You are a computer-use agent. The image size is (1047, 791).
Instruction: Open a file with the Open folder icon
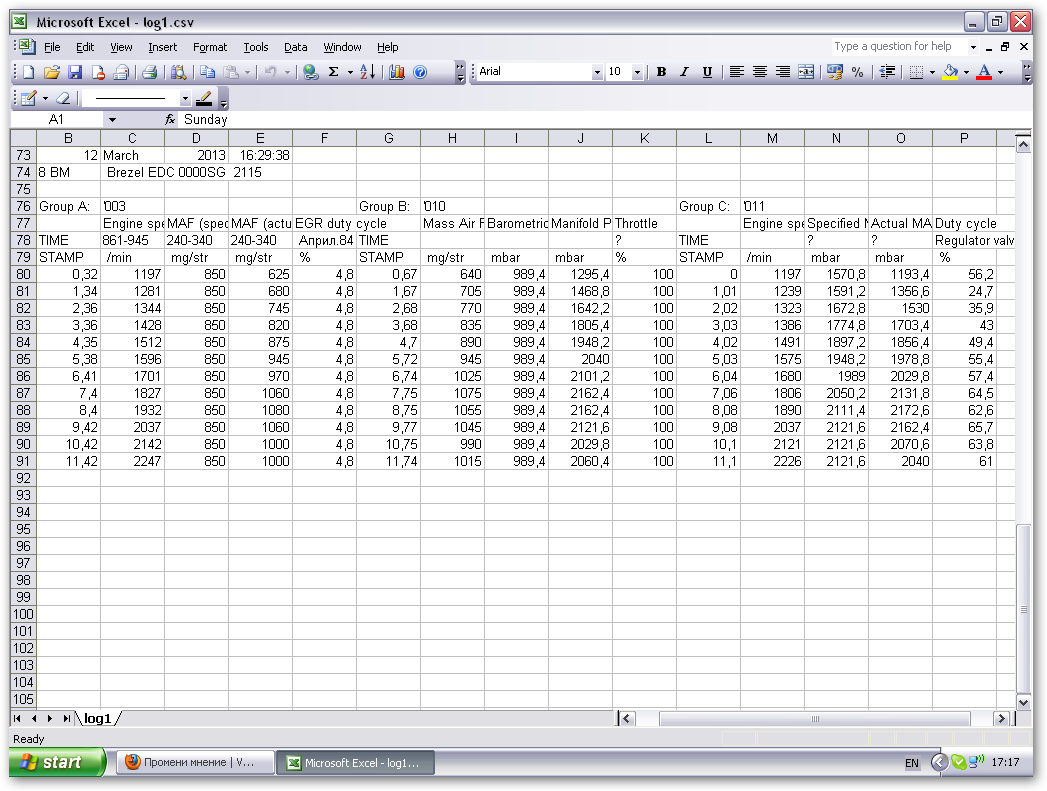(52, 72)
